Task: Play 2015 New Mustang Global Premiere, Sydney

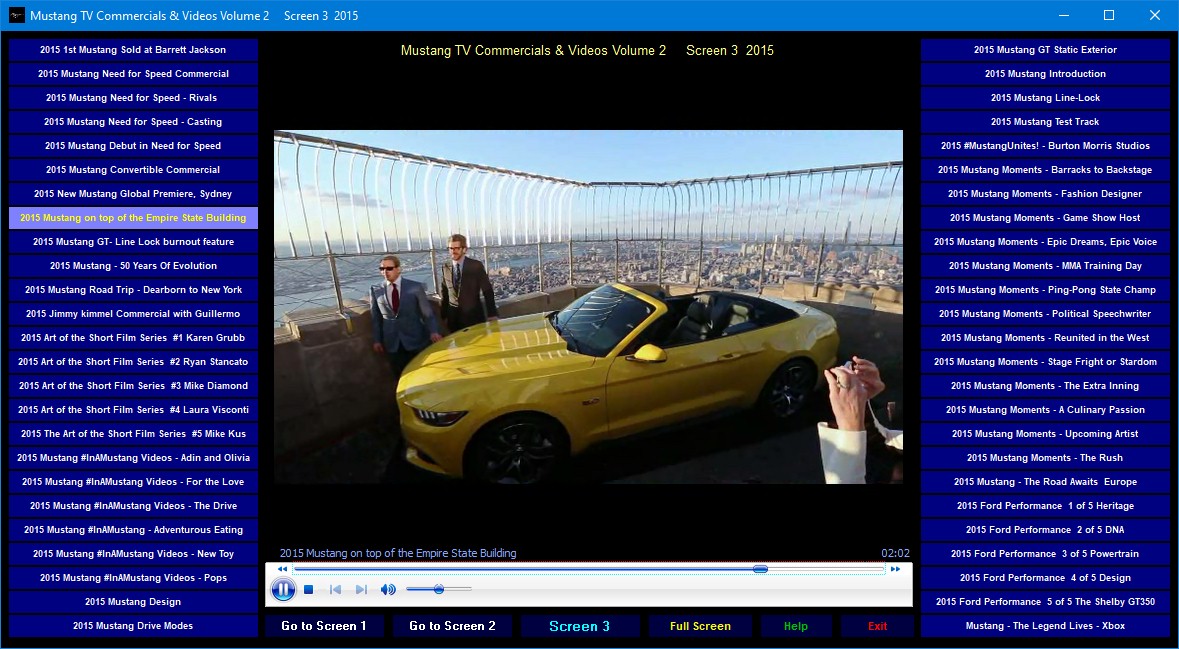Action: pyautogui.click(x=133, y=194)
